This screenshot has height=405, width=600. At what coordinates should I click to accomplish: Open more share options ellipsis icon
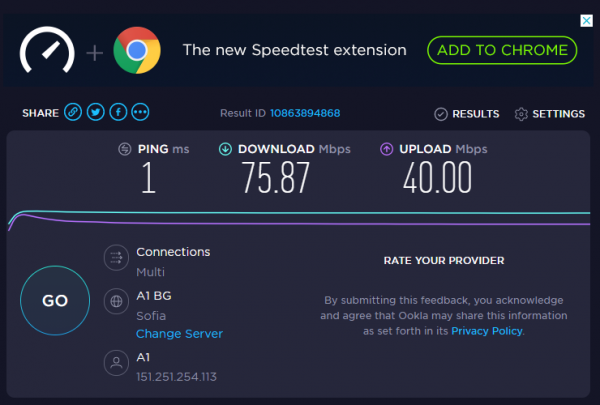(140, 113)
